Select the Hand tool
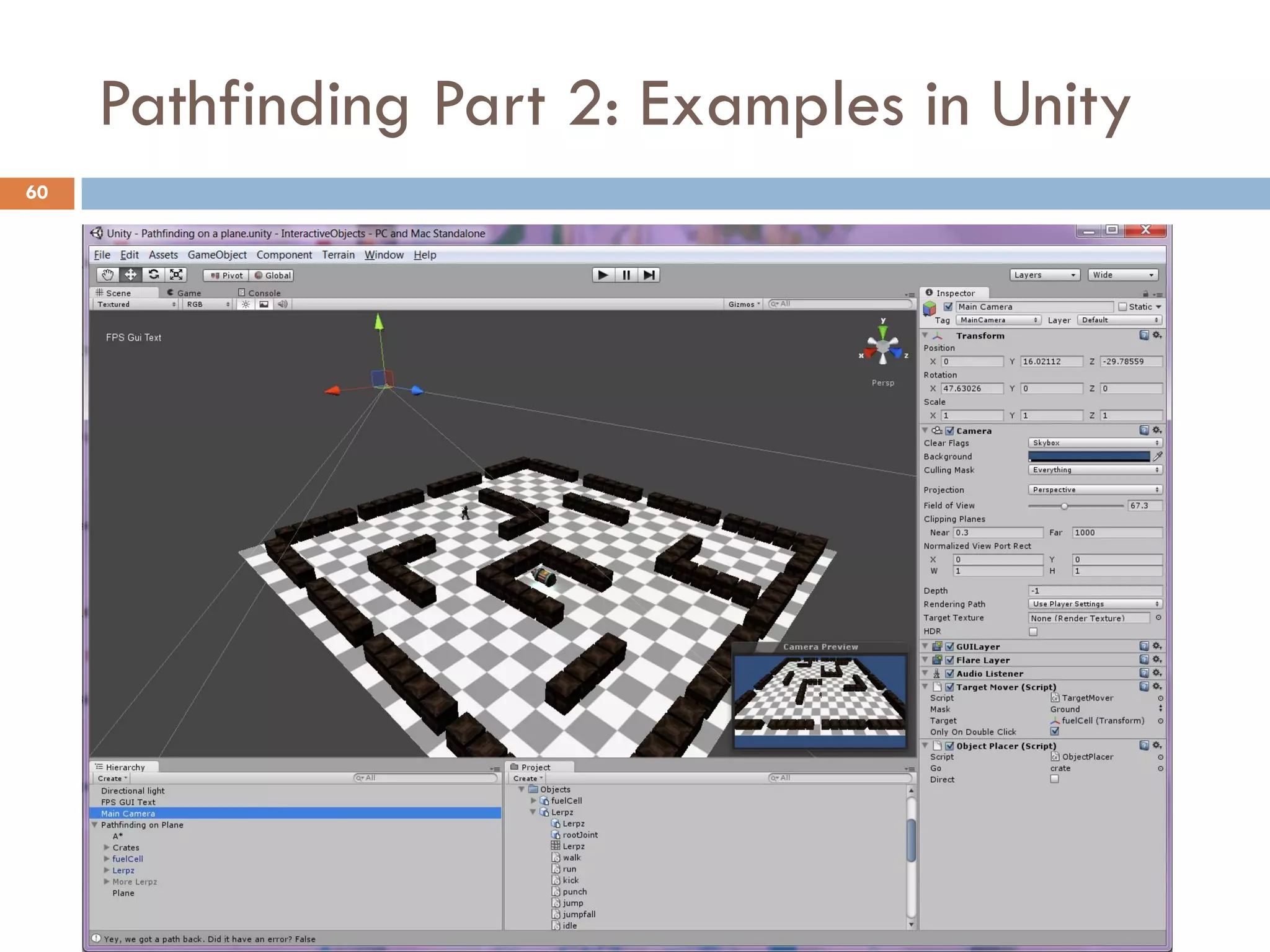Screen dimensions: 1270x952 [107, 275]
